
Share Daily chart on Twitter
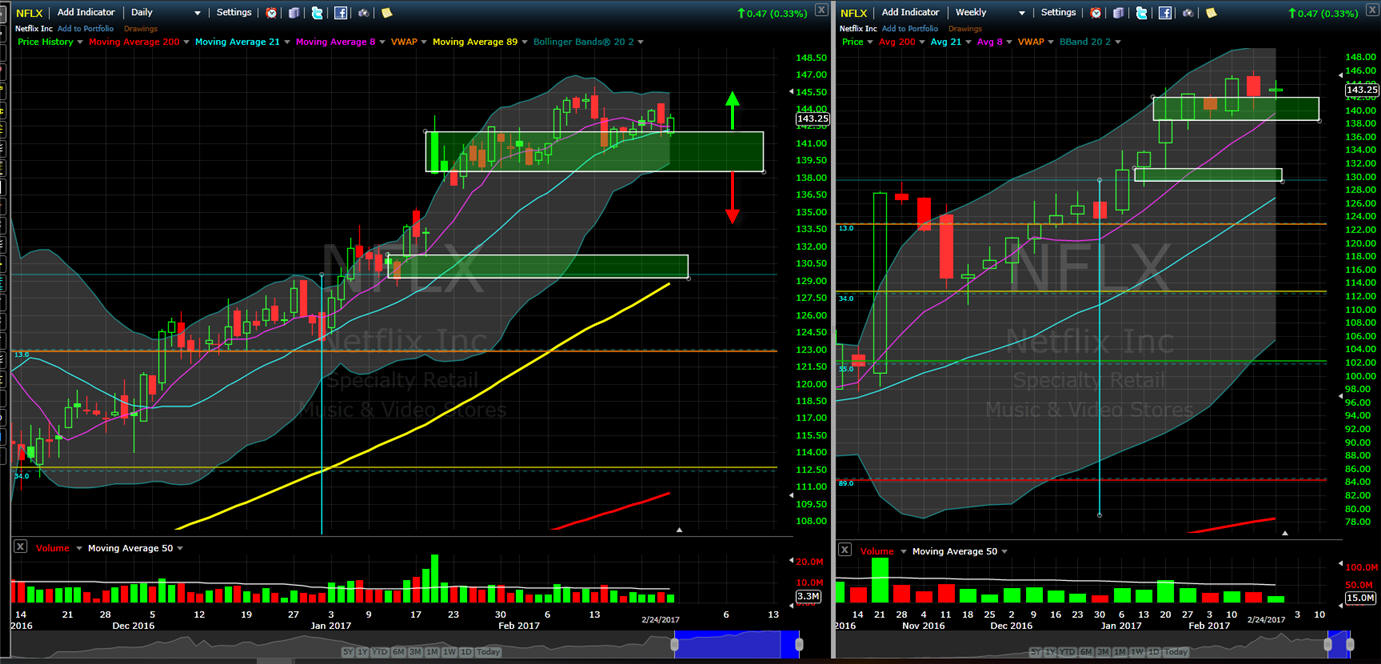click(317, 13)
